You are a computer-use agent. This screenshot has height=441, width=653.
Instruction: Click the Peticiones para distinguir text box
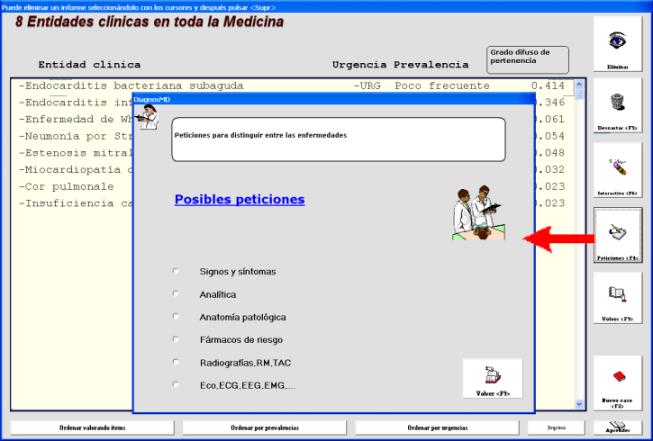click(x=339, y=140)
